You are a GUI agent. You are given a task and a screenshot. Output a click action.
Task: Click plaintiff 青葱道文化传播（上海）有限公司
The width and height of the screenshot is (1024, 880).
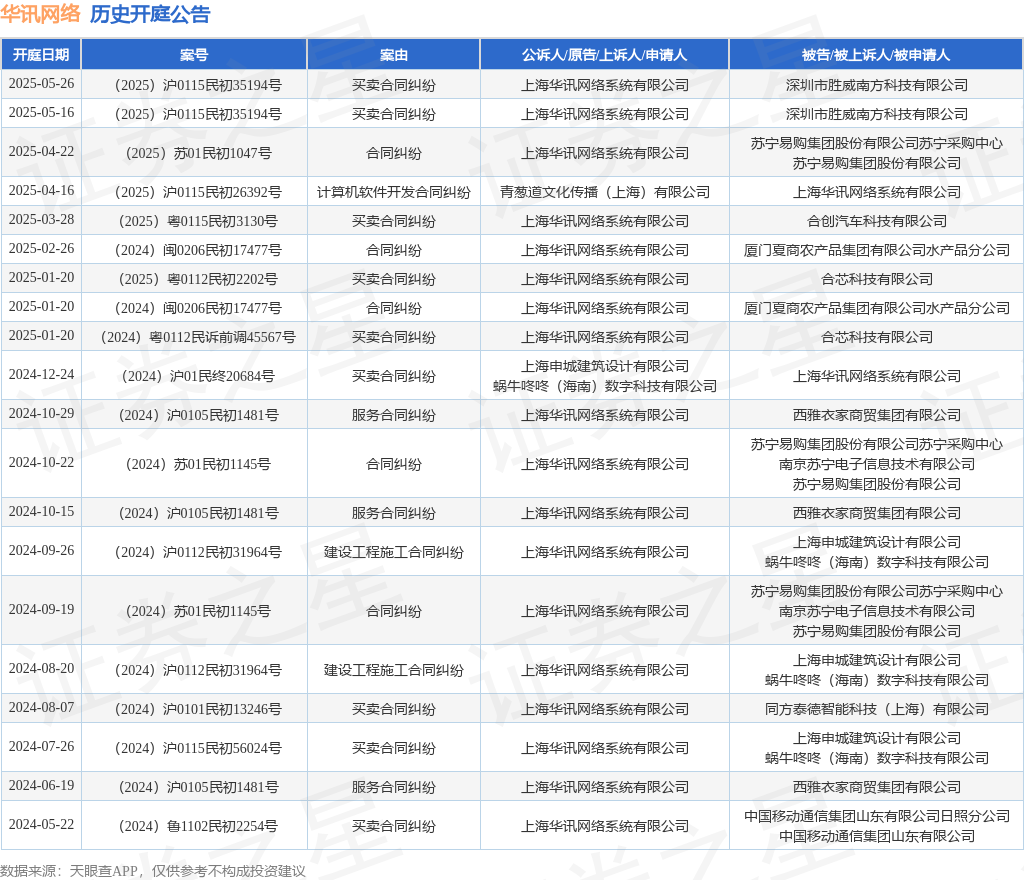click(x=604, y=193)
